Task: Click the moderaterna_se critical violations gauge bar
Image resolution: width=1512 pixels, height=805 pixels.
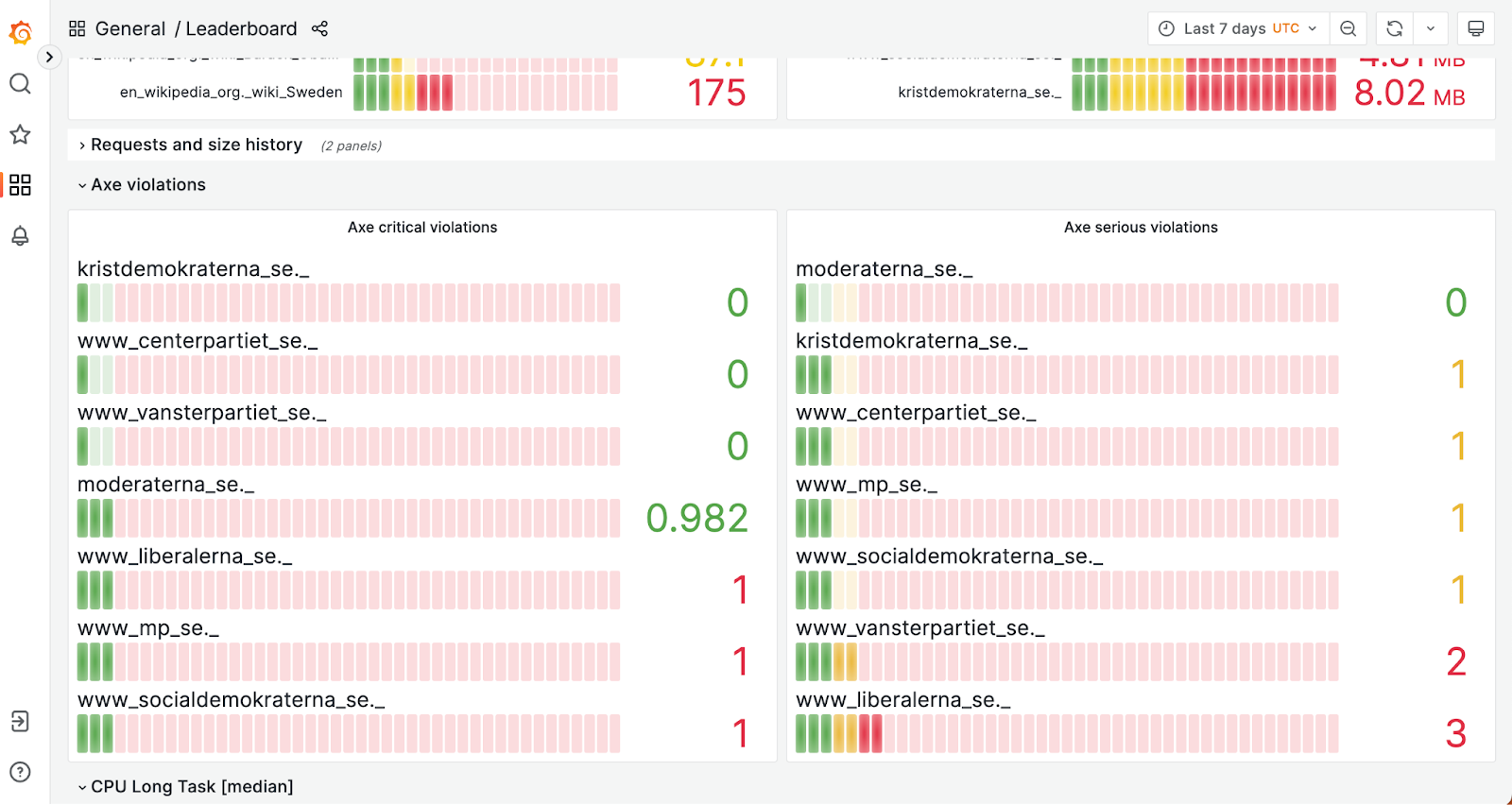Action: tap(349, 518)
